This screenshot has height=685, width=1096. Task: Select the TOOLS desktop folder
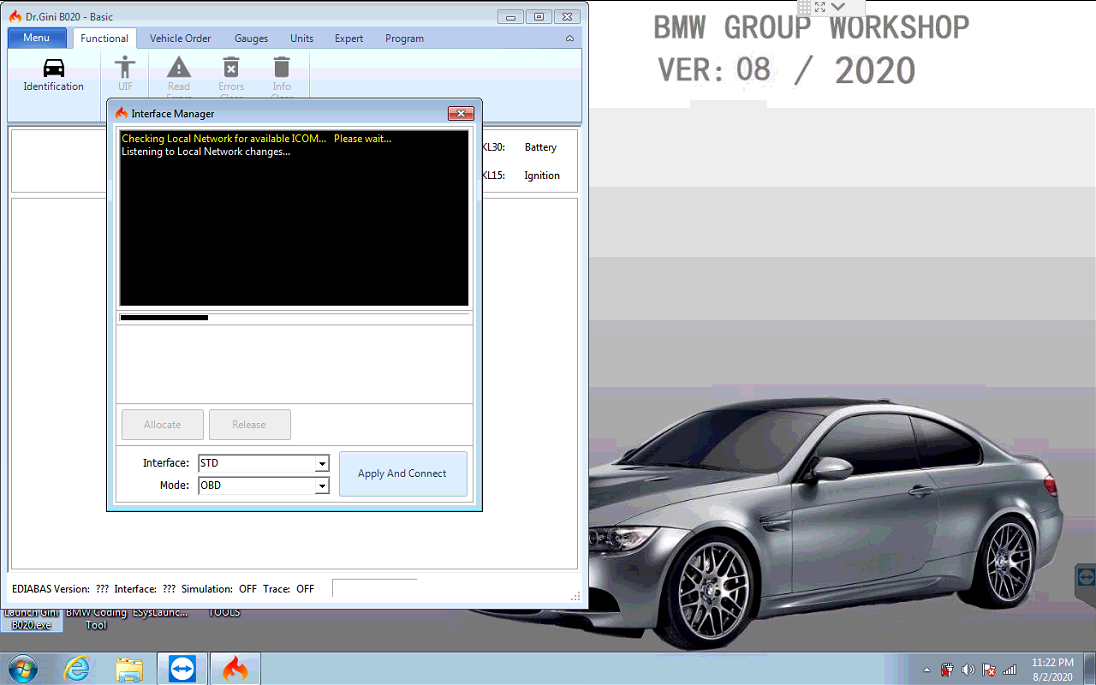[224, 612]
